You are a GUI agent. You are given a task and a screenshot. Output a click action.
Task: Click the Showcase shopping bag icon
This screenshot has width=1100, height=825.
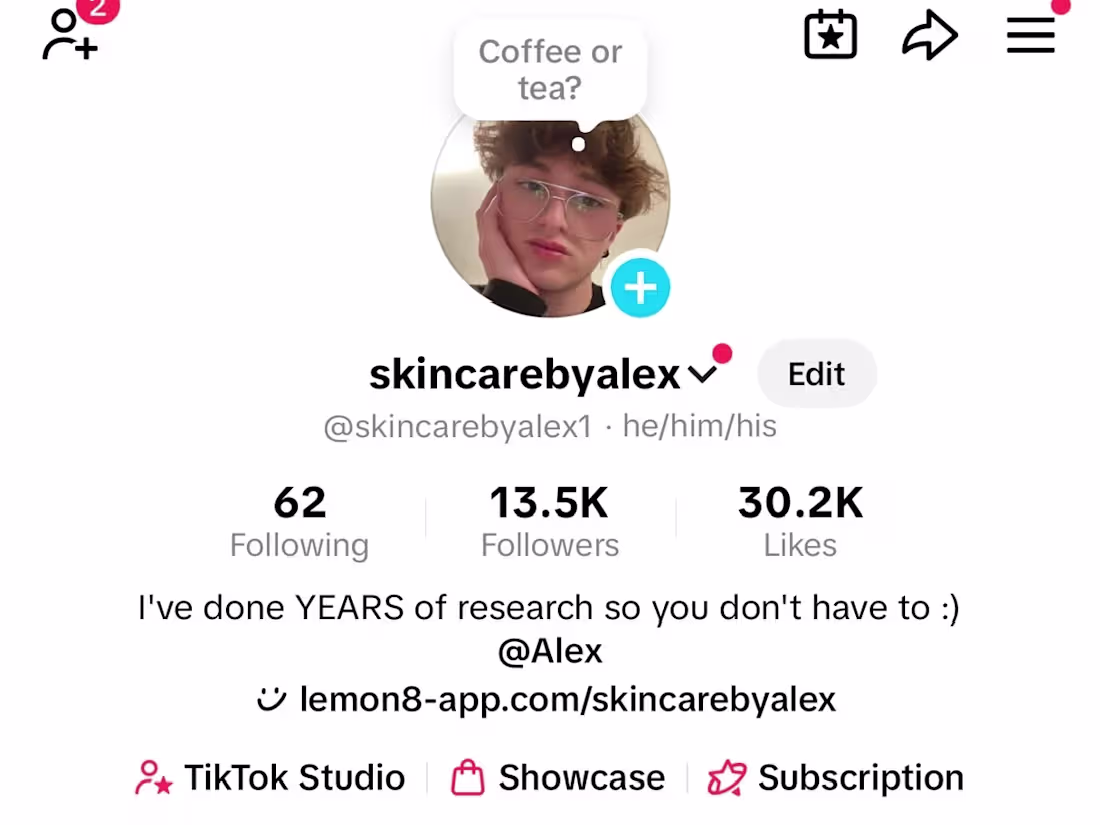tap(467, 778)
